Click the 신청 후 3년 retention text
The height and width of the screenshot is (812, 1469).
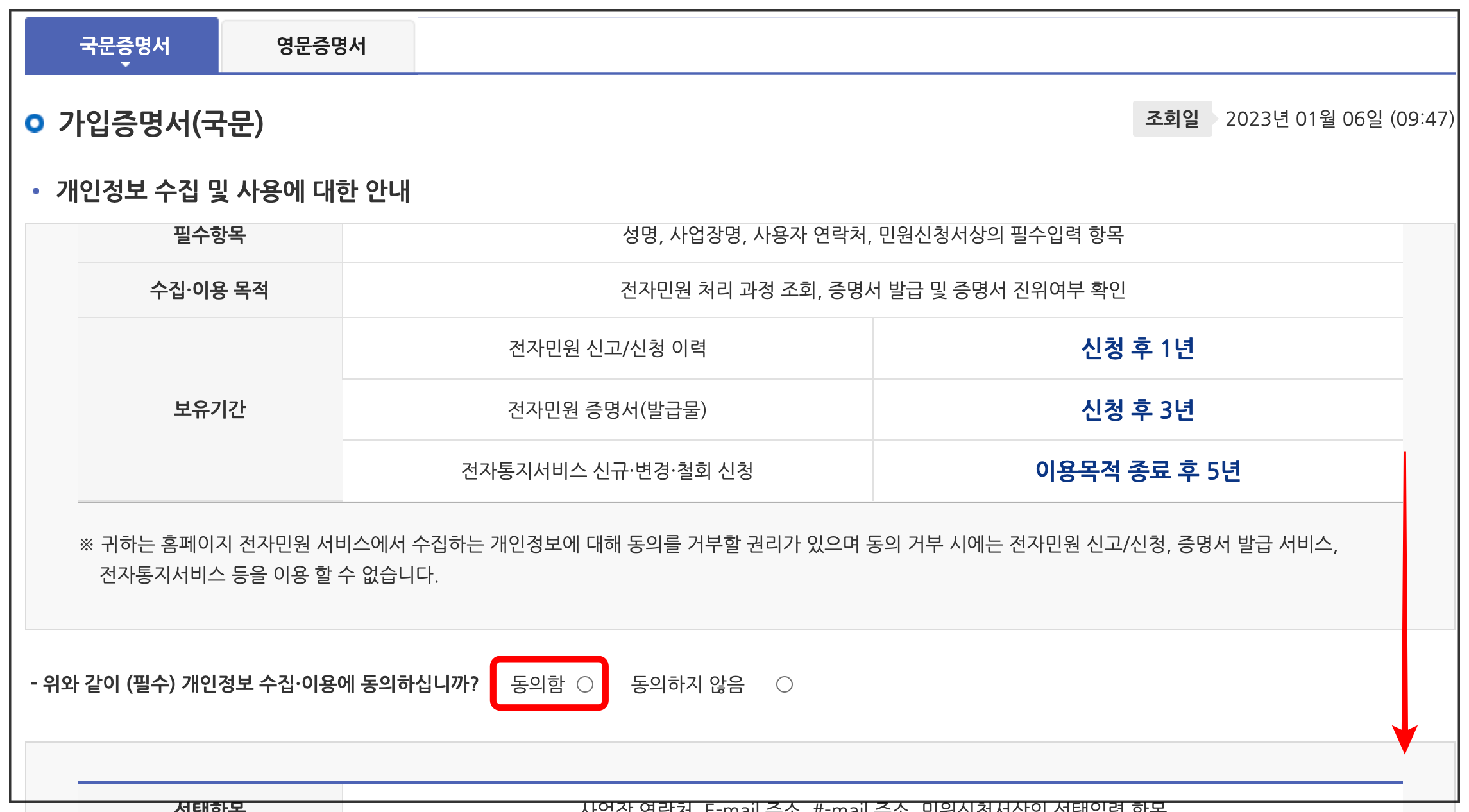[x=1137, y=410]
